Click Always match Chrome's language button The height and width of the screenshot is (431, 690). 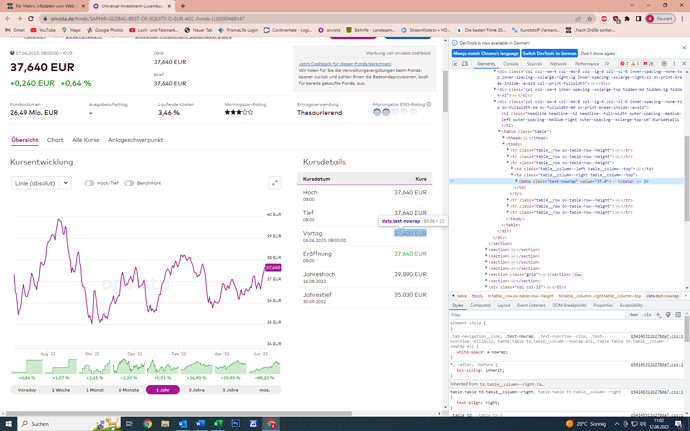485,53
